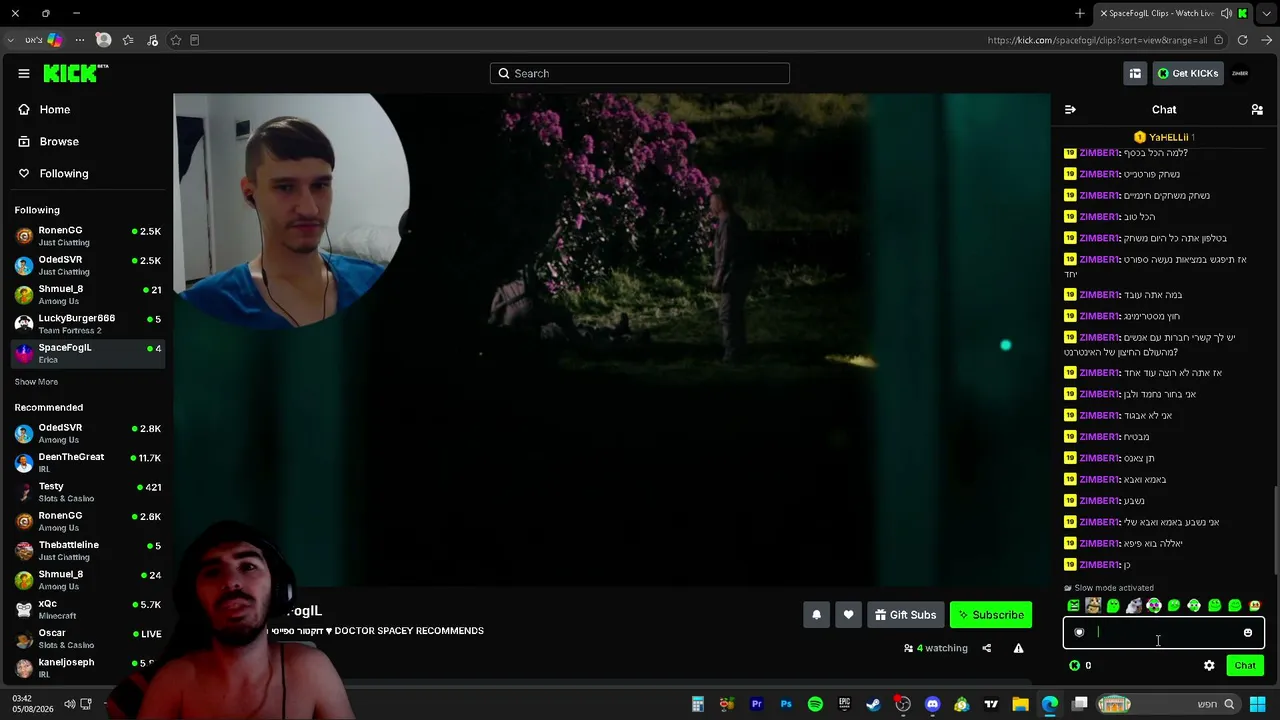Image resolution: width=1280 pixels, height=720 pixels.
Task: Subscribe to the channel
Action: (x=991, y=615)
